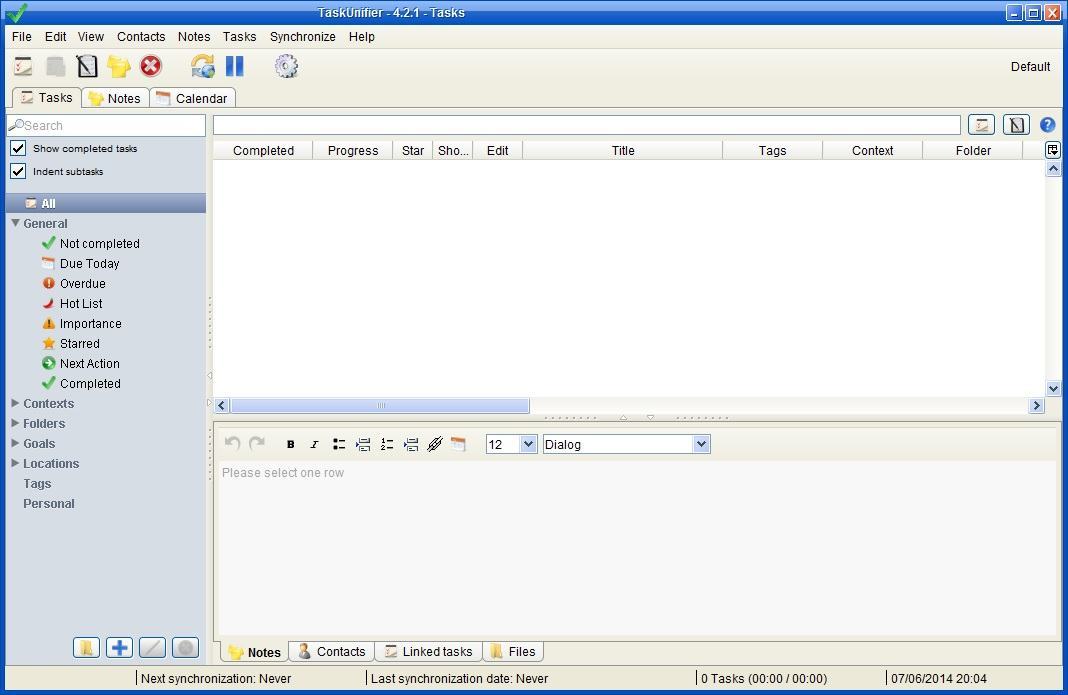Click the quick task entry field

click(x=586, y=125)
